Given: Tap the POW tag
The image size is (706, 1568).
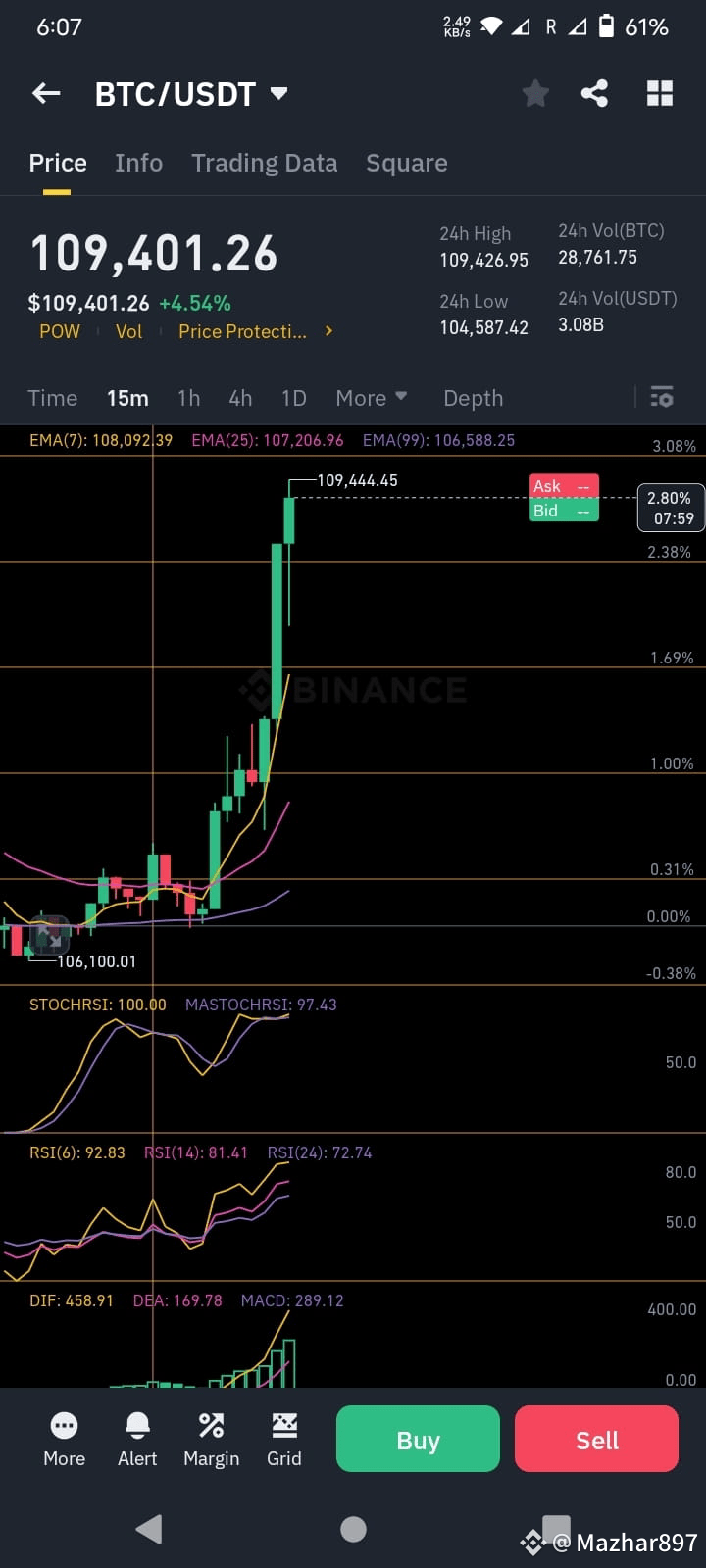Looking at the screenshot, I should 60,331.
